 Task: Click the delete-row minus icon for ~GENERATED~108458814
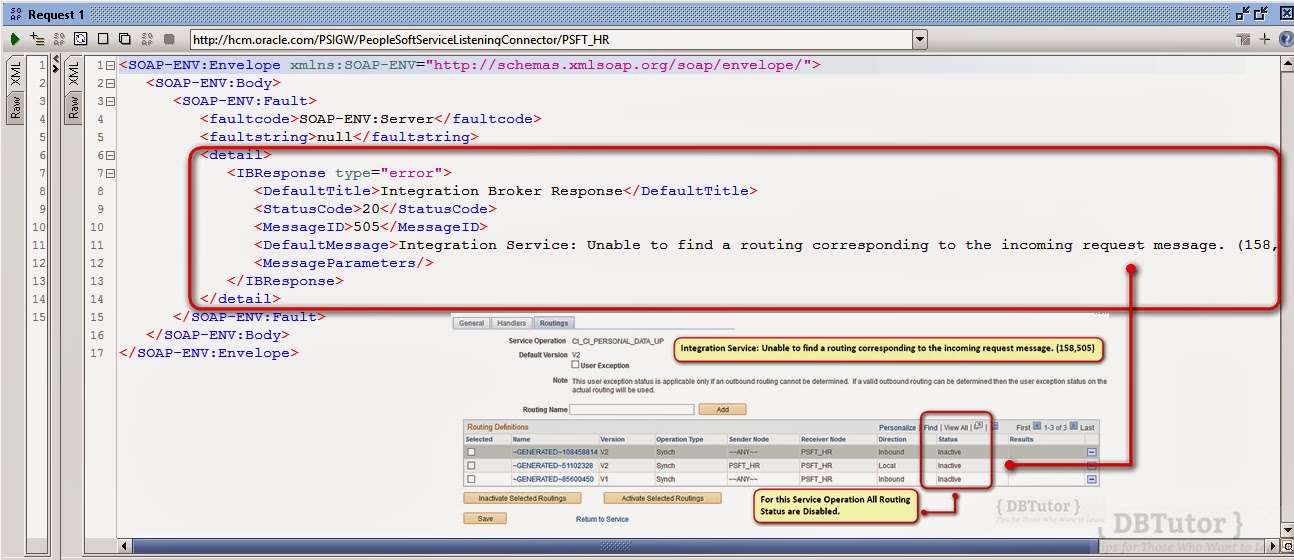pos(1092,452)
